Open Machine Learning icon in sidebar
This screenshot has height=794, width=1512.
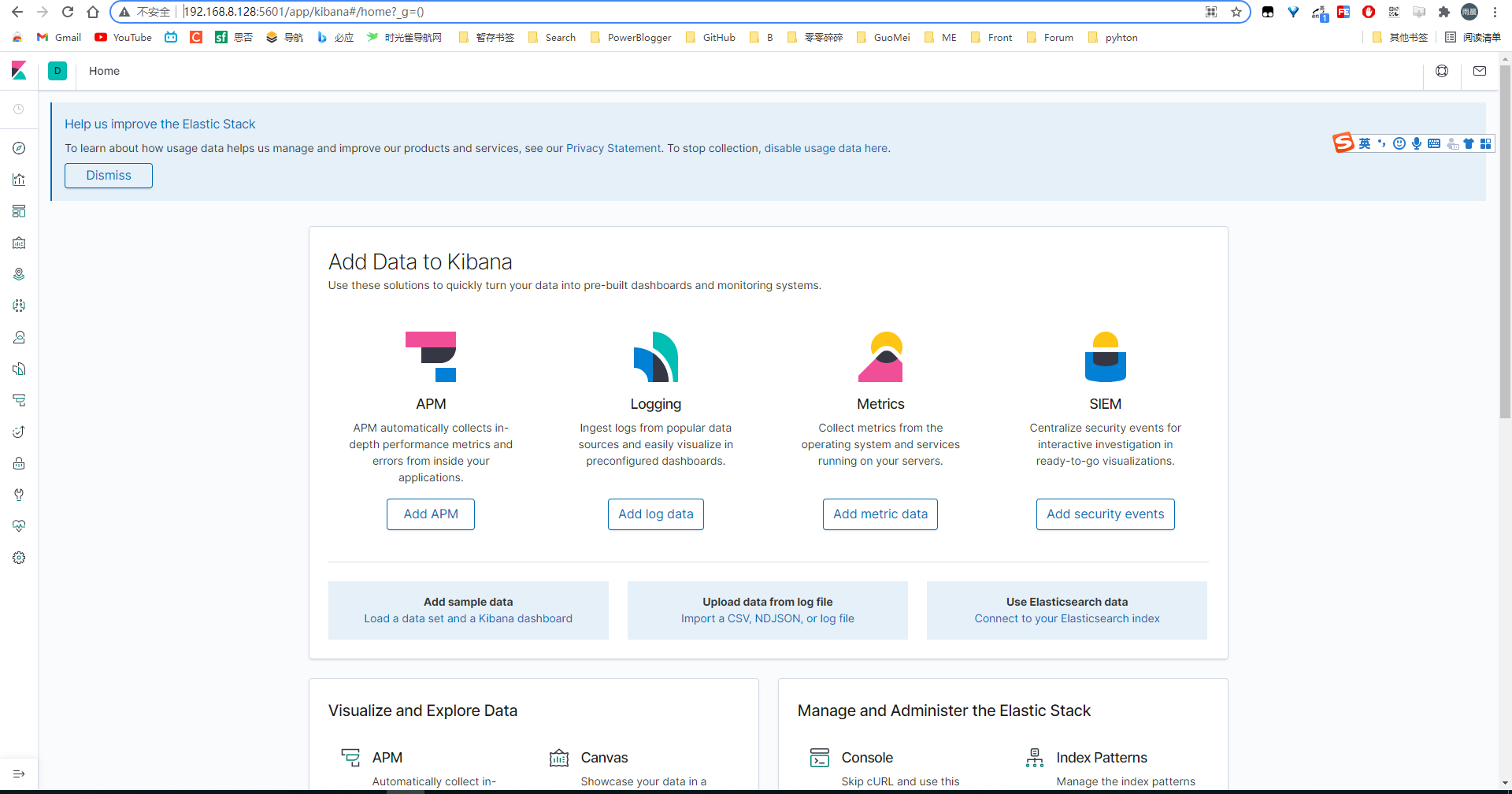19,306
